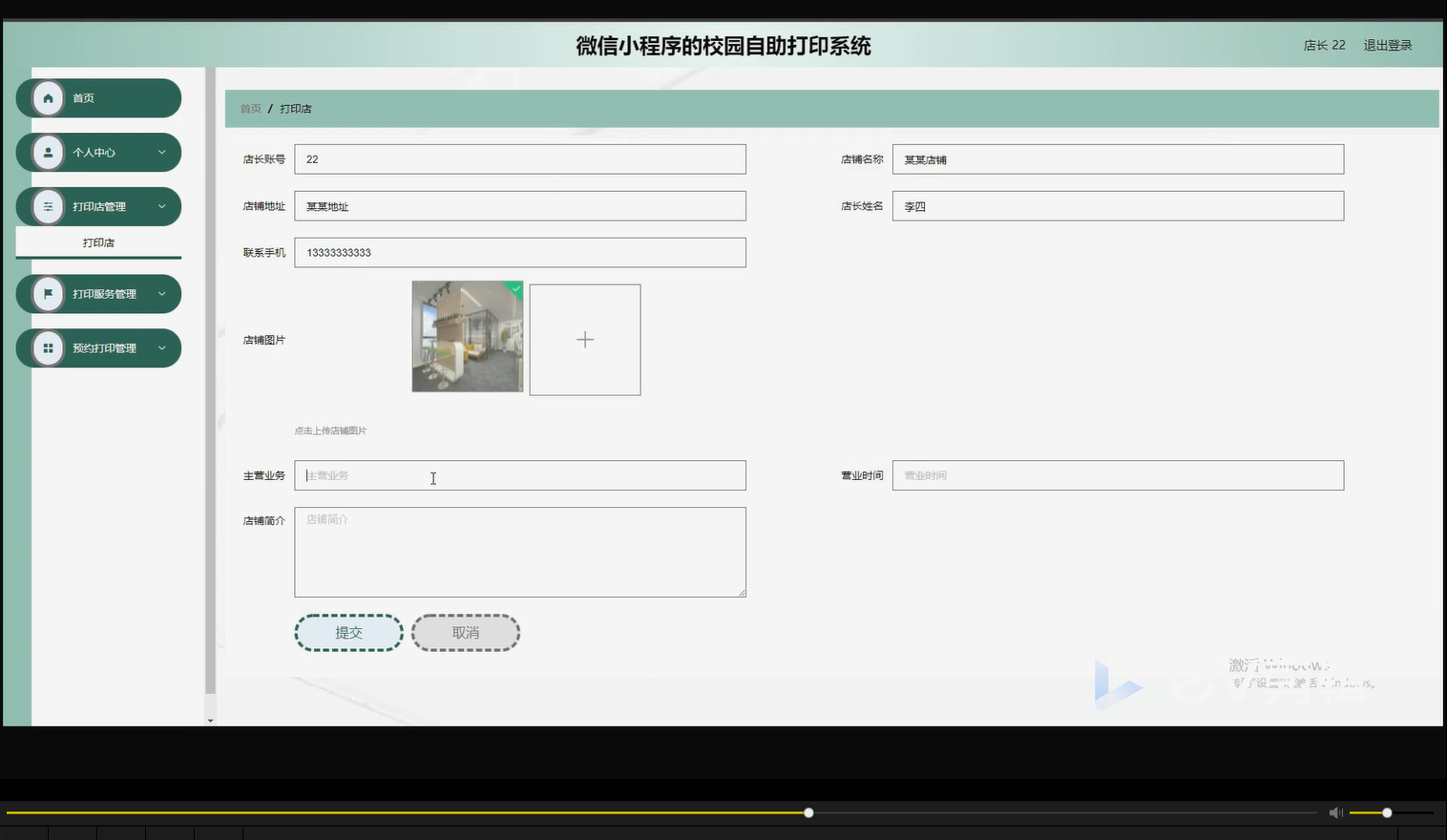This screenshot has width=1447, height=840.
Task: Click the flag icon on 打印服务管理
Action: (48, 293)
